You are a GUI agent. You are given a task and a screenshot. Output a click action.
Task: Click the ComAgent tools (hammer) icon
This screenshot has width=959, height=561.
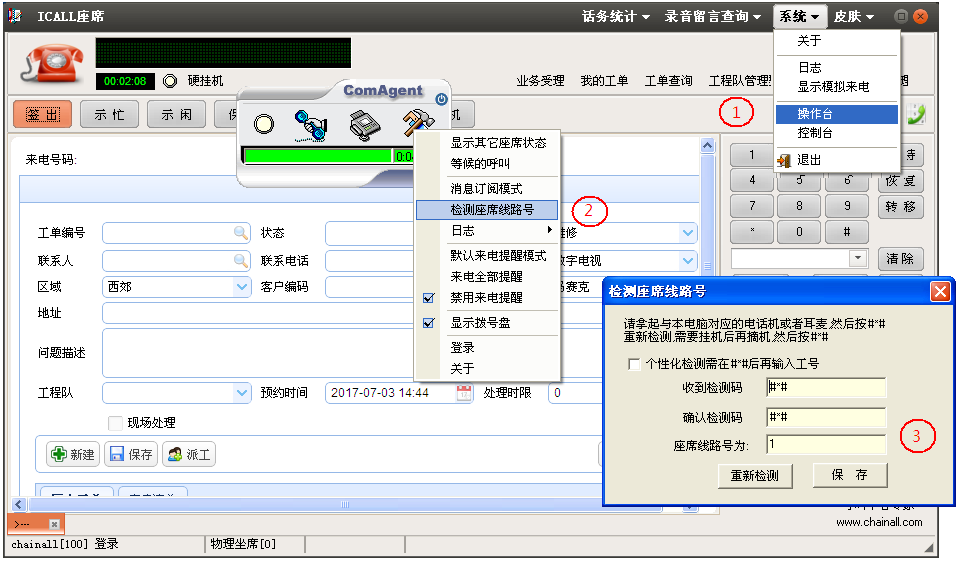[417, 124]
